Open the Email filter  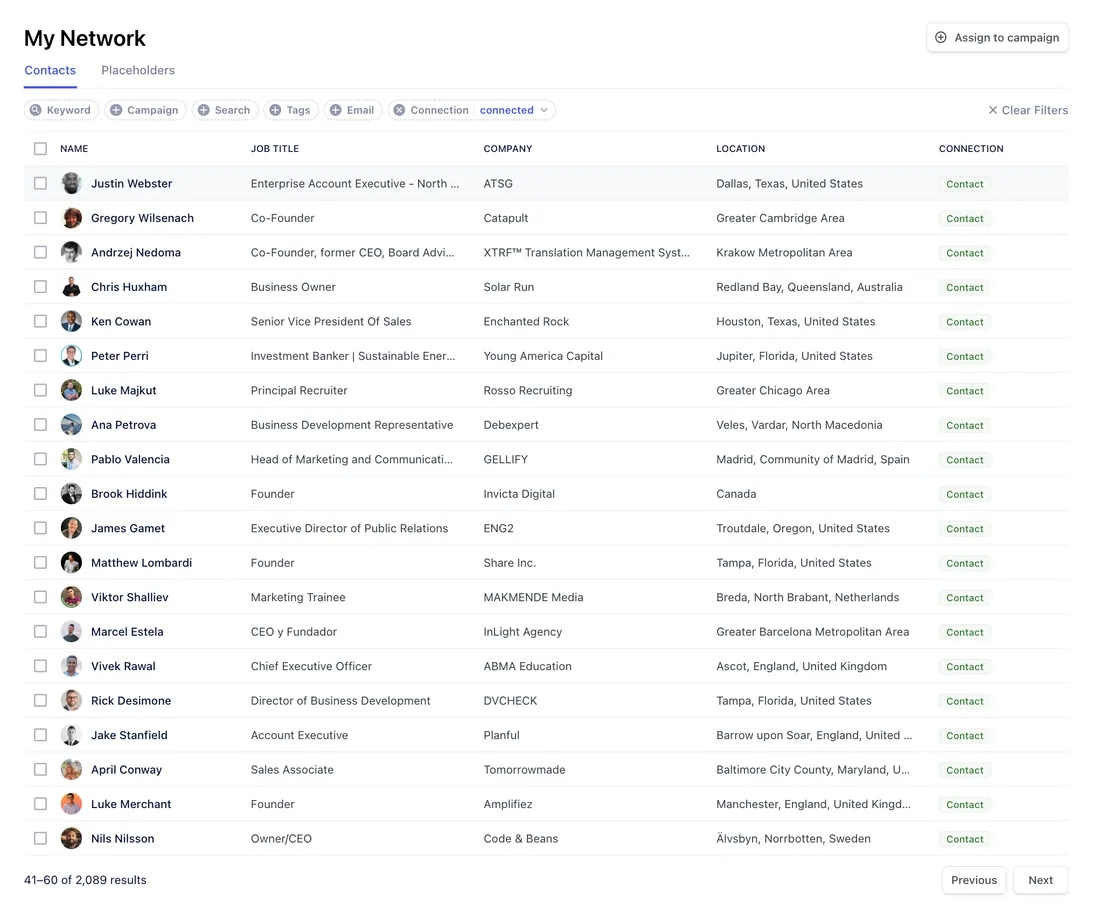tap(353, 110)
